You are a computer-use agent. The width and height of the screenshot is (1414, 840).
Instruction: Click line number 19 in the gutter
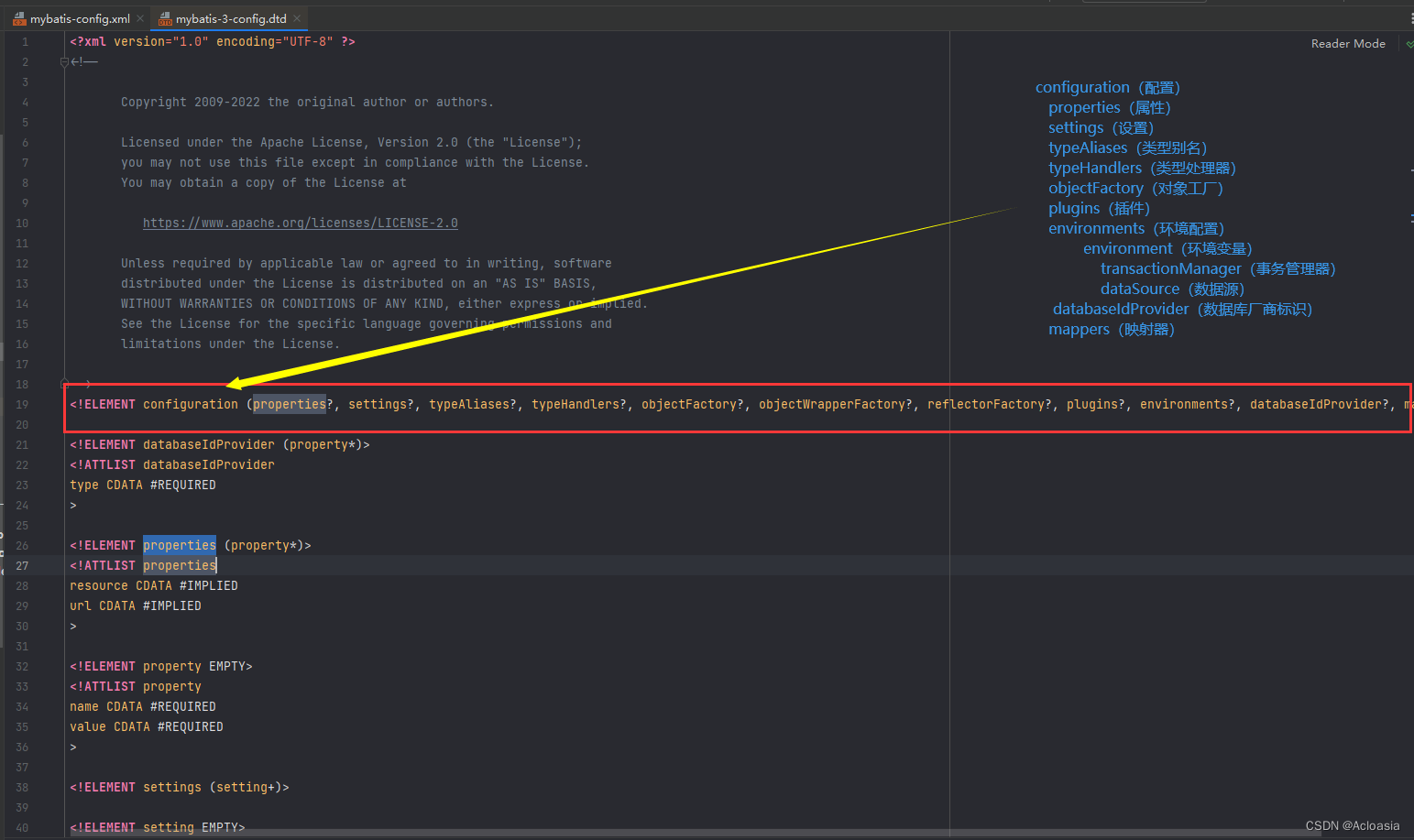(22, 404)
